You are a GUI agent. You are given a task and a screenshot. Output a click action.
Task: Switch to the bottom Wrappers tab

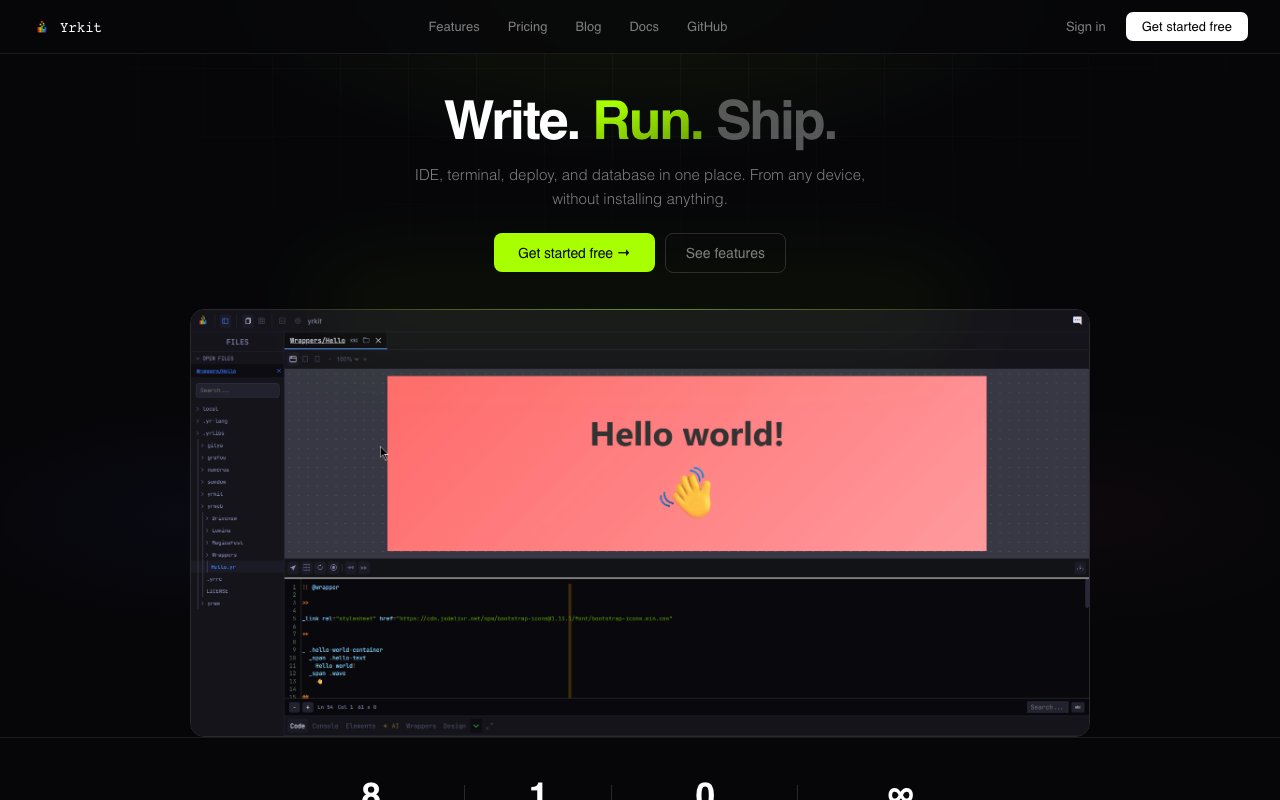click(421, 726)
